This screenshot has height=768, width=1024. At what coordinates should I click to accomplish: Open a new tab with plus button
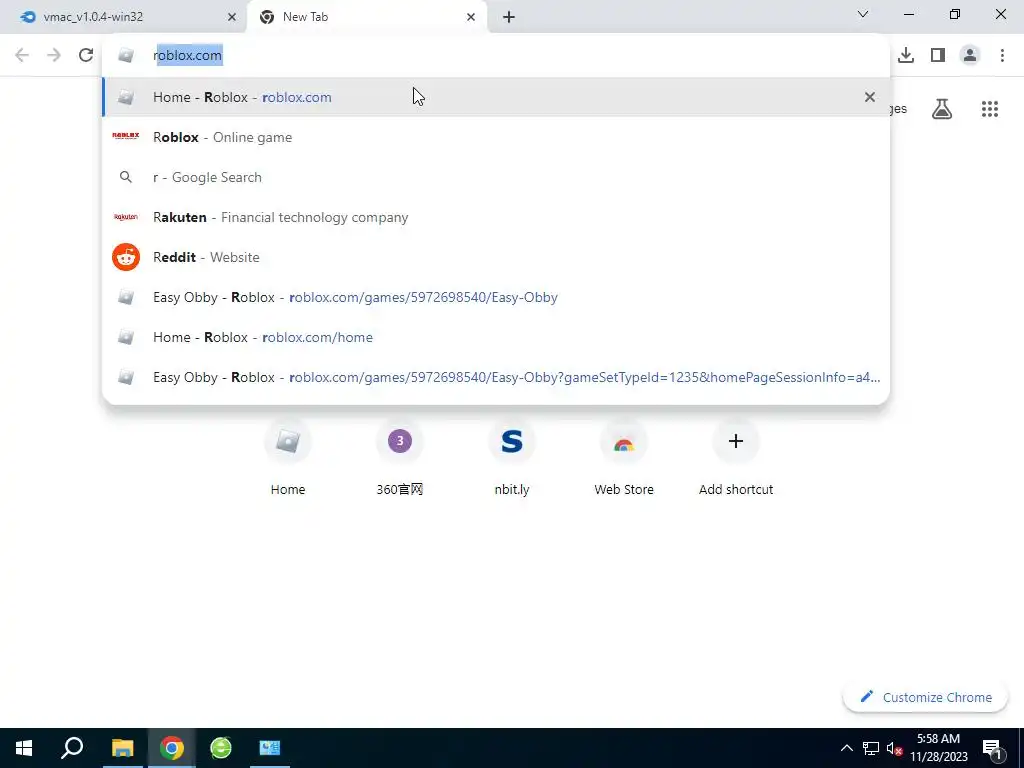509,17
